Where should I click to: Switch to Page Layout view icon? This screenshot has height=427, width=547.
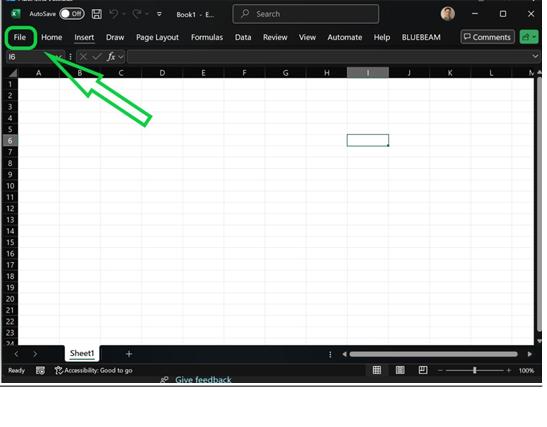[x=400, y=370]
